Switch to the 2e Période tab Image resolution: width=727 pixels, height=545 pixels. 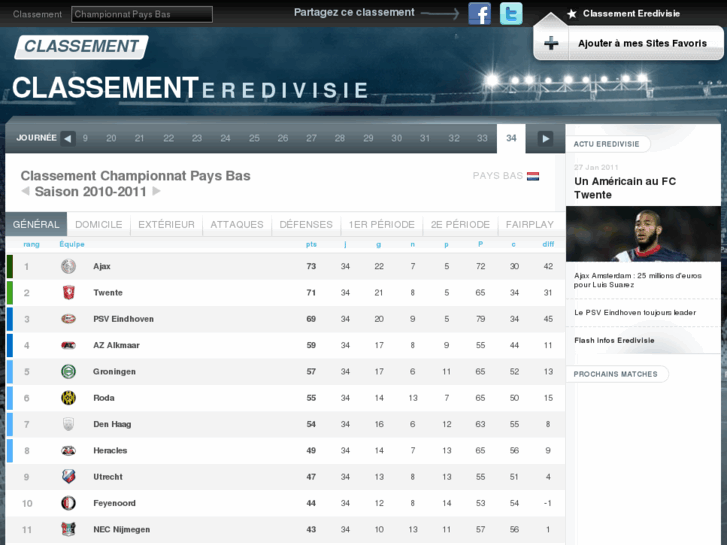[460, 224]
